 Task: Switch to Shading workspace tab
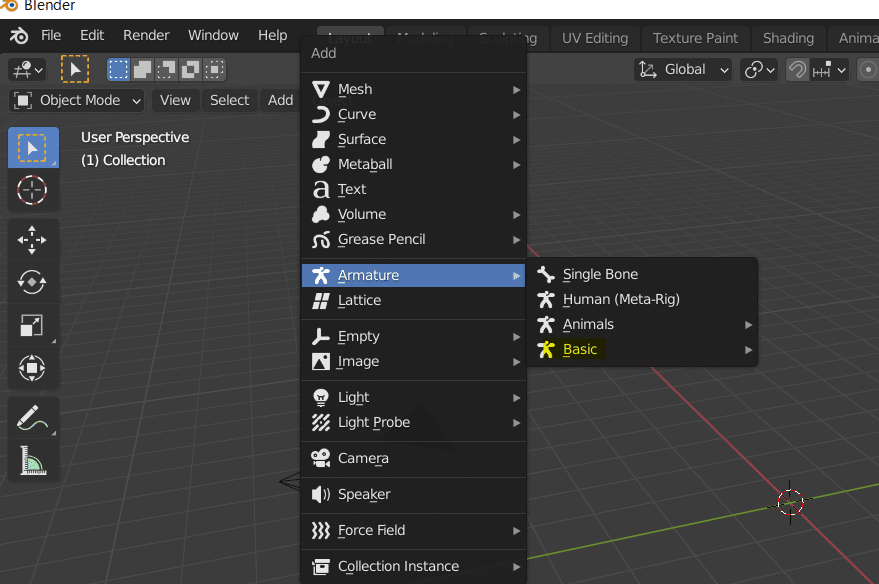[788, 38]
